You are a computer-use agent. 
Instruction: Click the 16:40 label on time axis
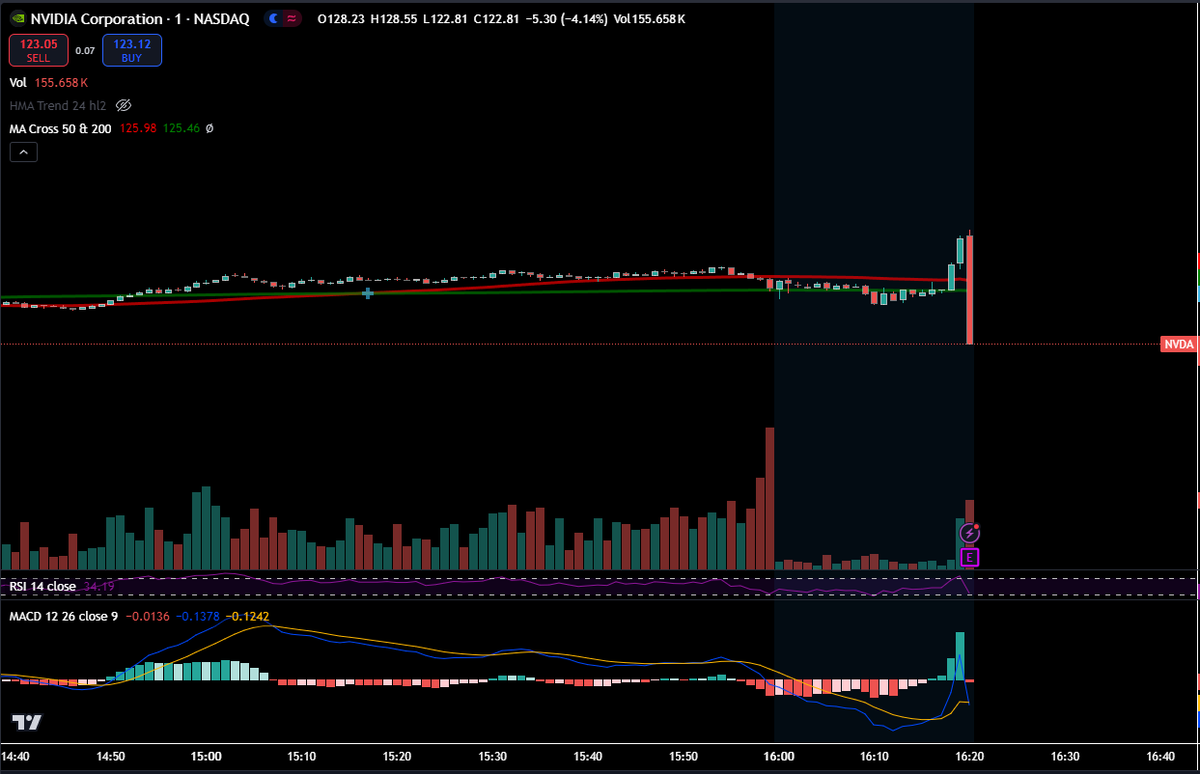pyautogui.click(x=1160, y=757)
